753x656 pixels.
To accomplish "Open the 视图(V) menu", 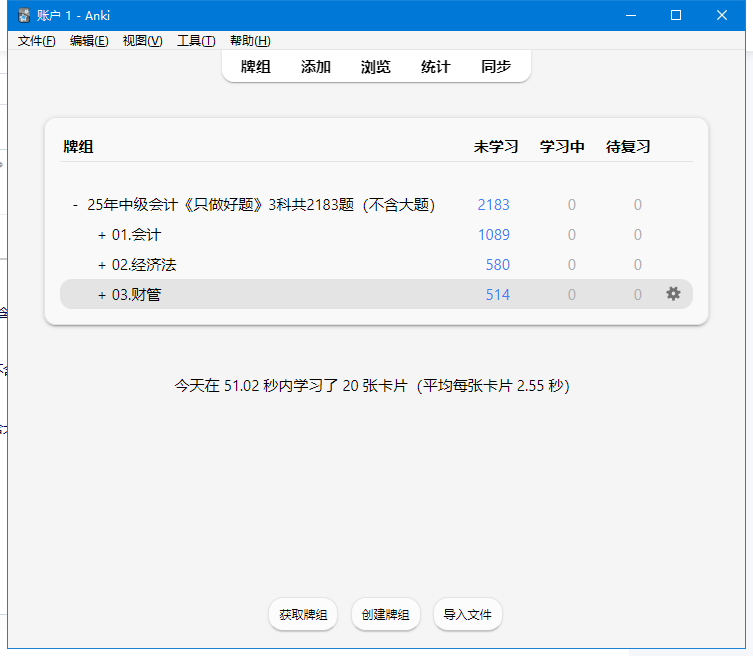I will pos(142,41).
